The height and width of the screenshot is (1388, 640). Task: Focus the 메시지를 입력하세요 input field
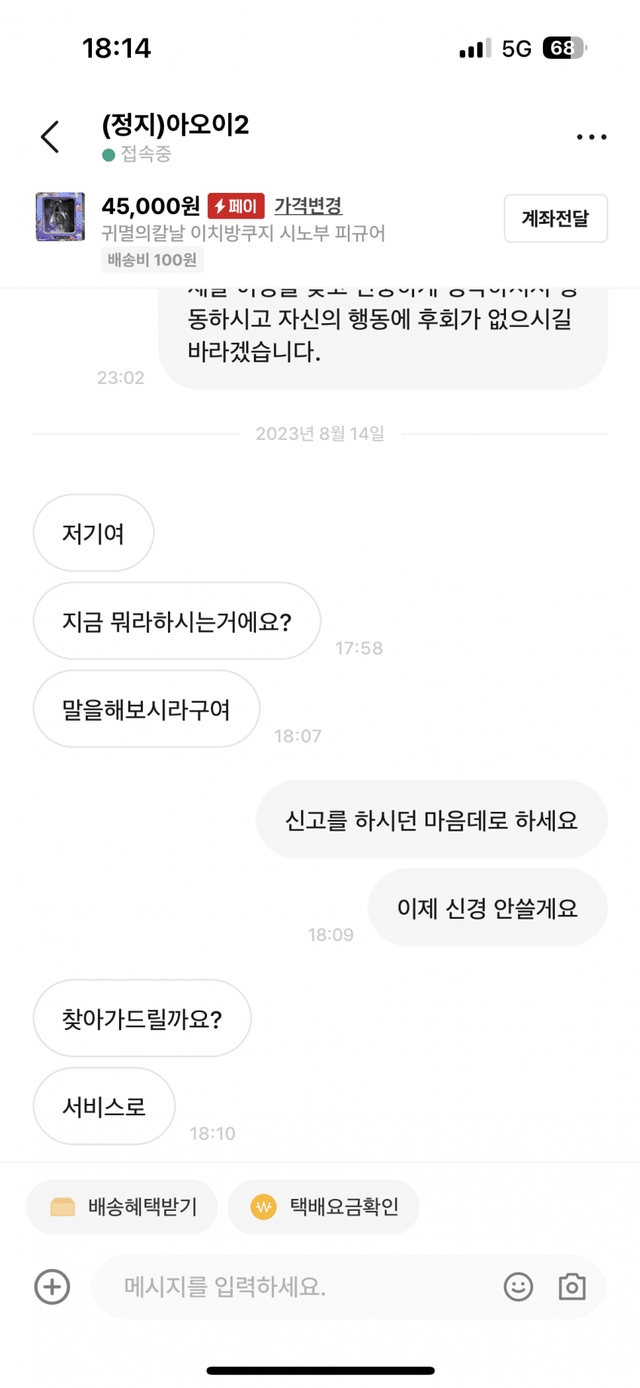coord(300,1286)
